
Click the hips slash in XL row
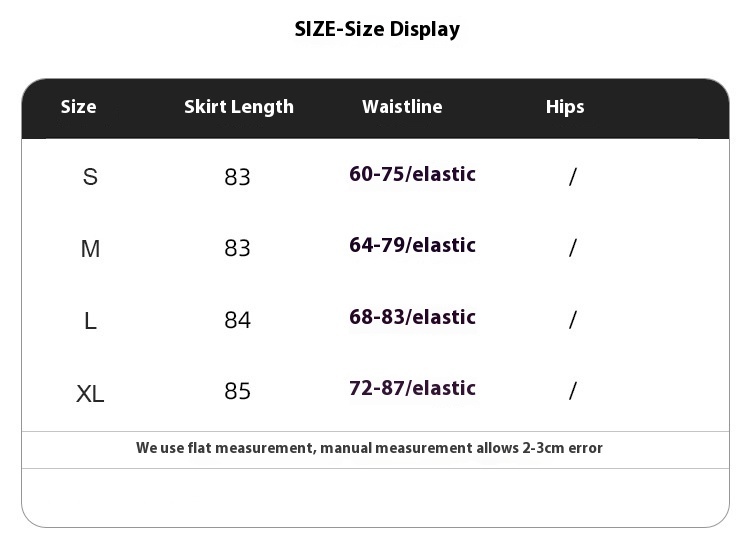572,391
